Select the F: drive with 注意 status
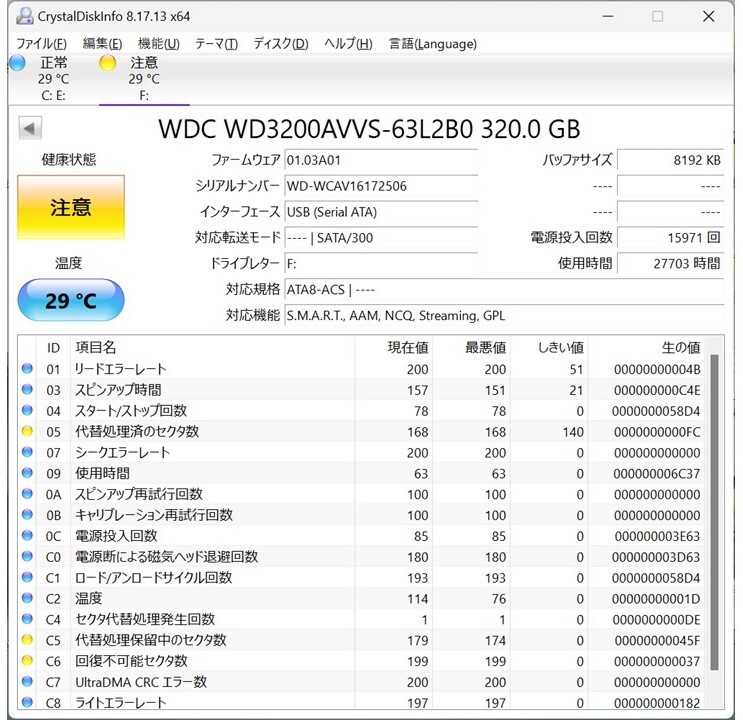 point(144,78)
